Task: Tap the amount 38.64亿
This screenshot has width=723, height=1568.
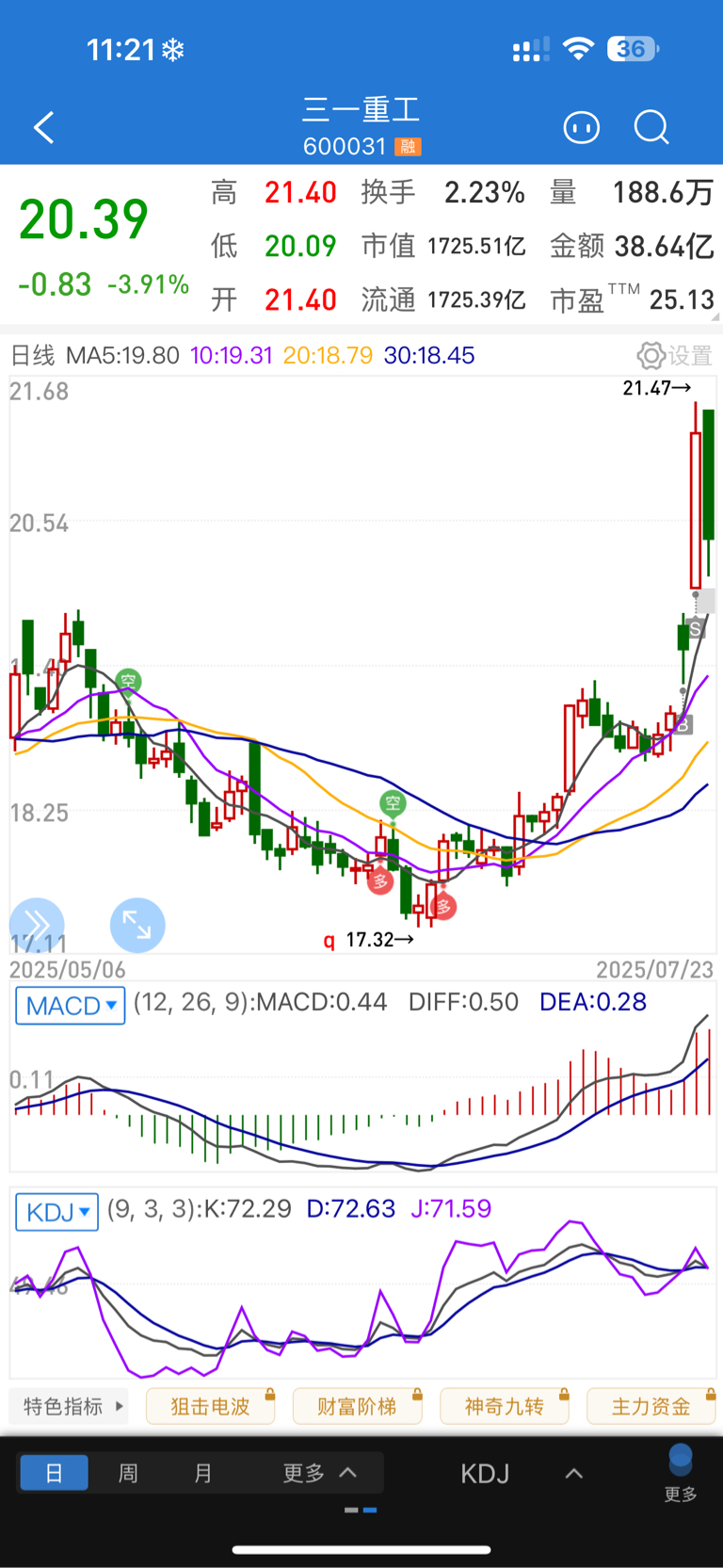Action: [x=664, y=246]
